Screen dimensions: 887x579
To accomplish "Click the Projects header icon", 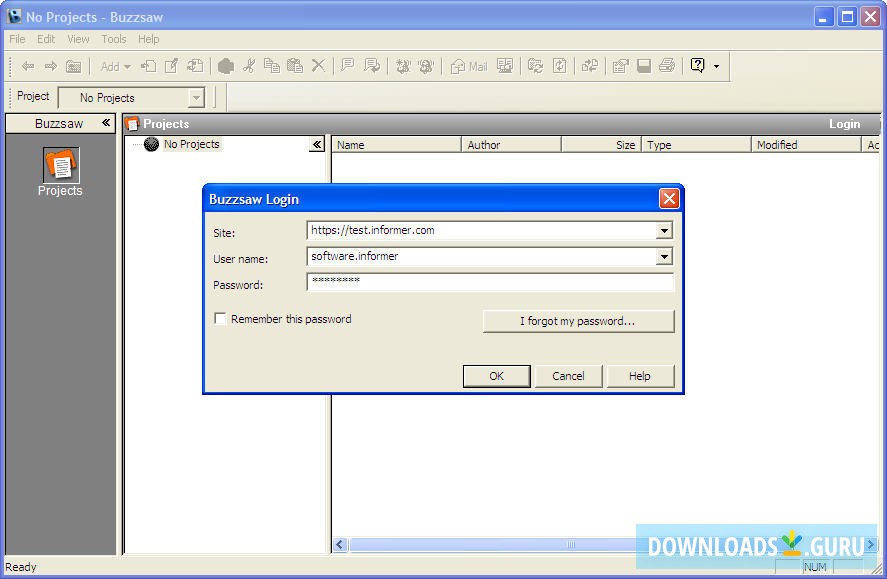I will [x=132, y=124].
